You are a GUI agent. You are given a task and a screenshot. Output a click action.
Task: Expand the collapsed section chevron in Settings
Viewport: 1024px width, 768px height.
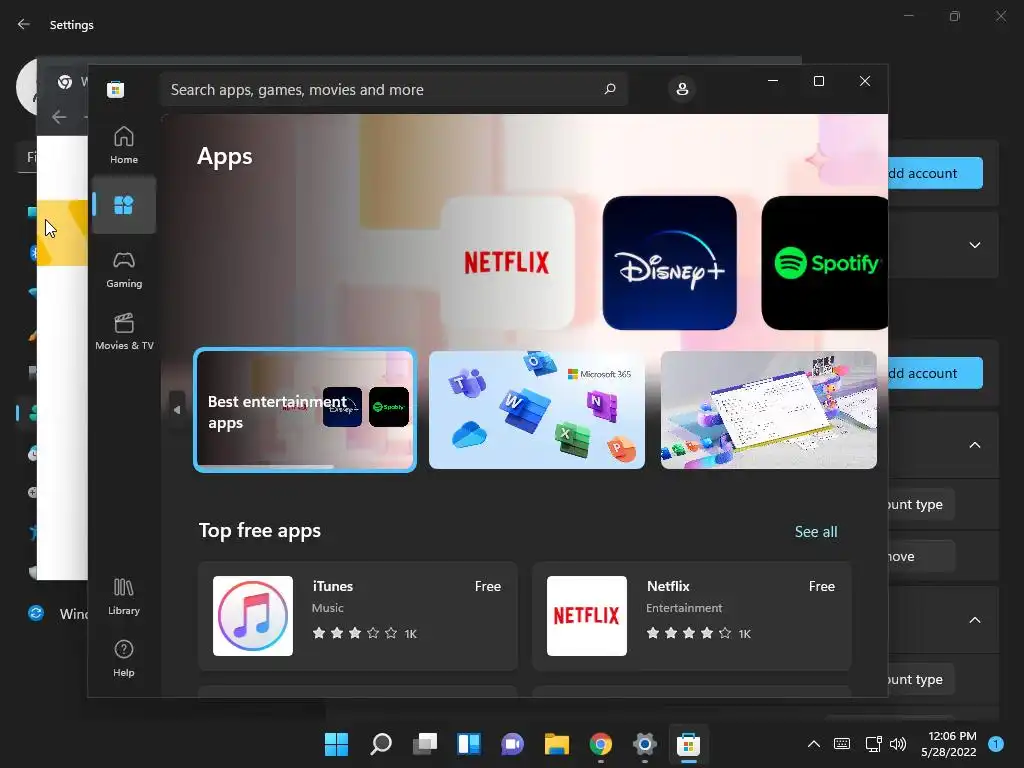(x=974, y=245)
